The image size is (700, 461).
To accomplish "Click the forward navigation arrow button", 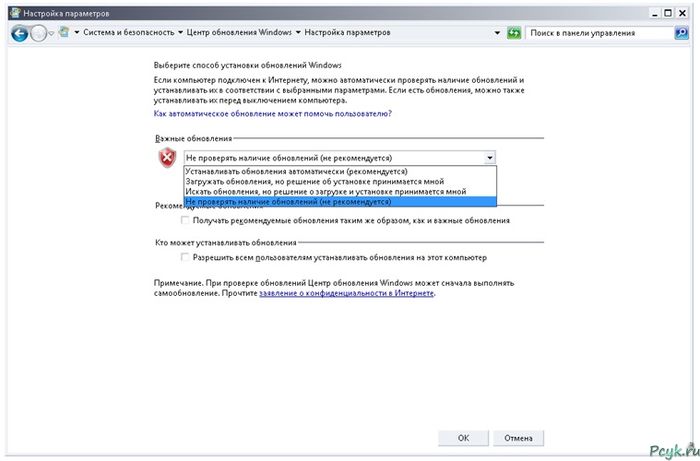I will pos(38,33).
